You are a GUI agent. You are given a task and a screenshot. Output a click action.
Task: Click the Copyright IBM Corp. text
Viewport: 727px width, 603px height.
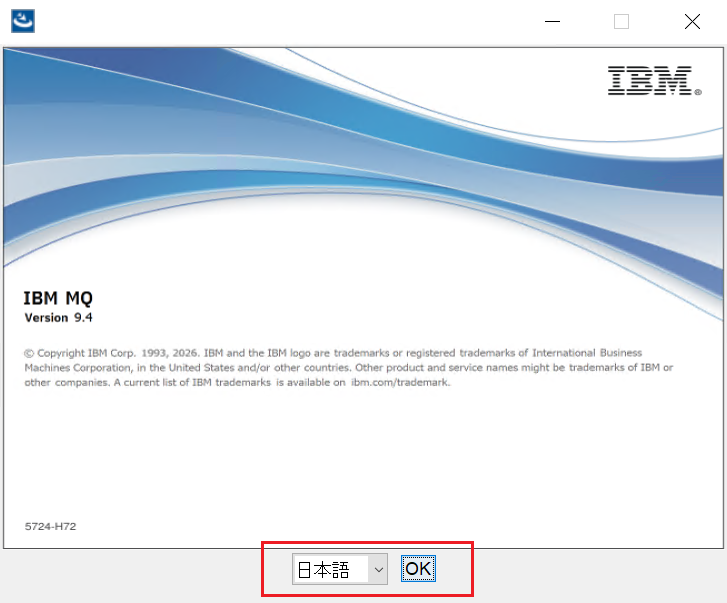86,353
